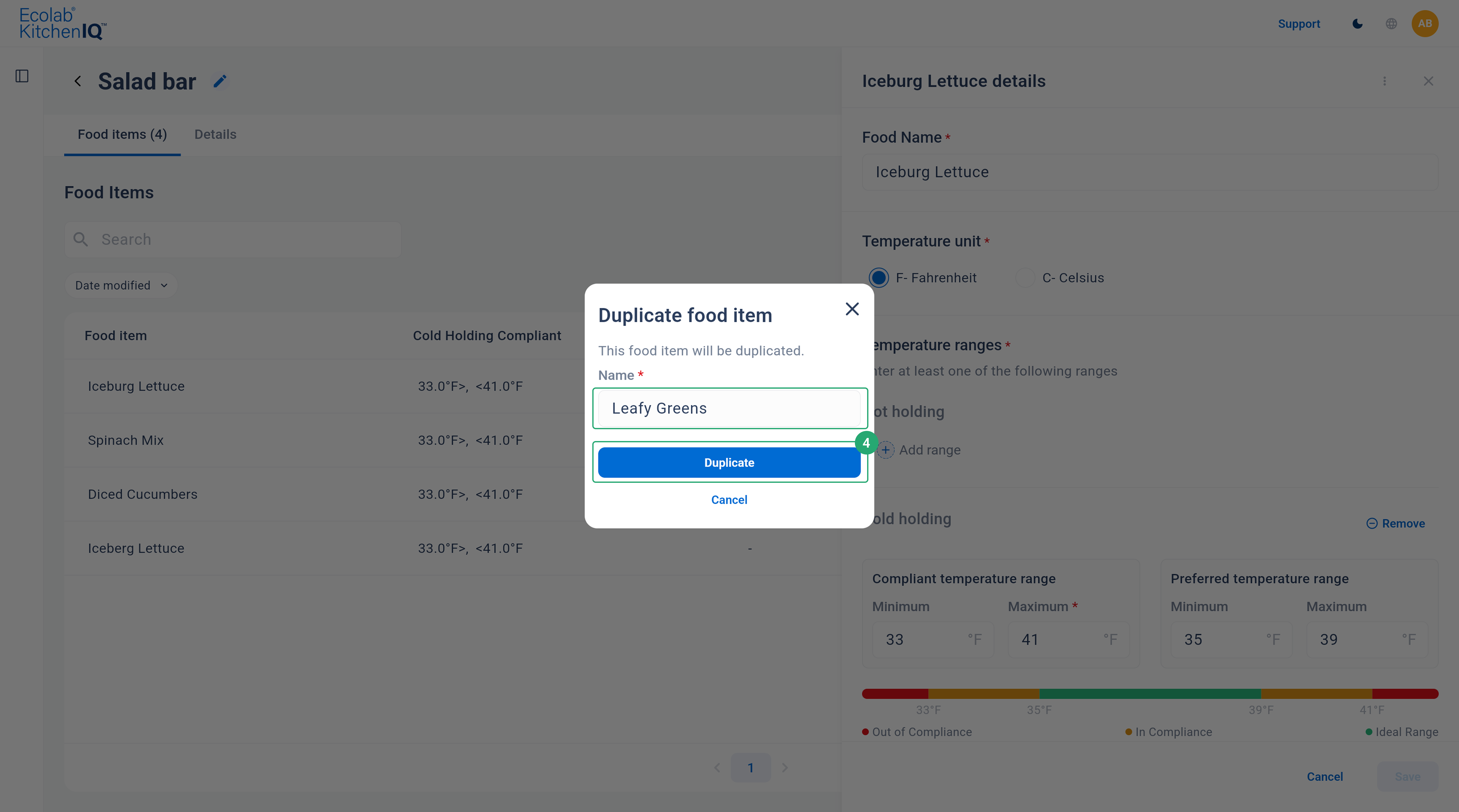Click preferred maximum temperature field 39
This screenshot has width=1459, height=812.
tap(1367, 640)
